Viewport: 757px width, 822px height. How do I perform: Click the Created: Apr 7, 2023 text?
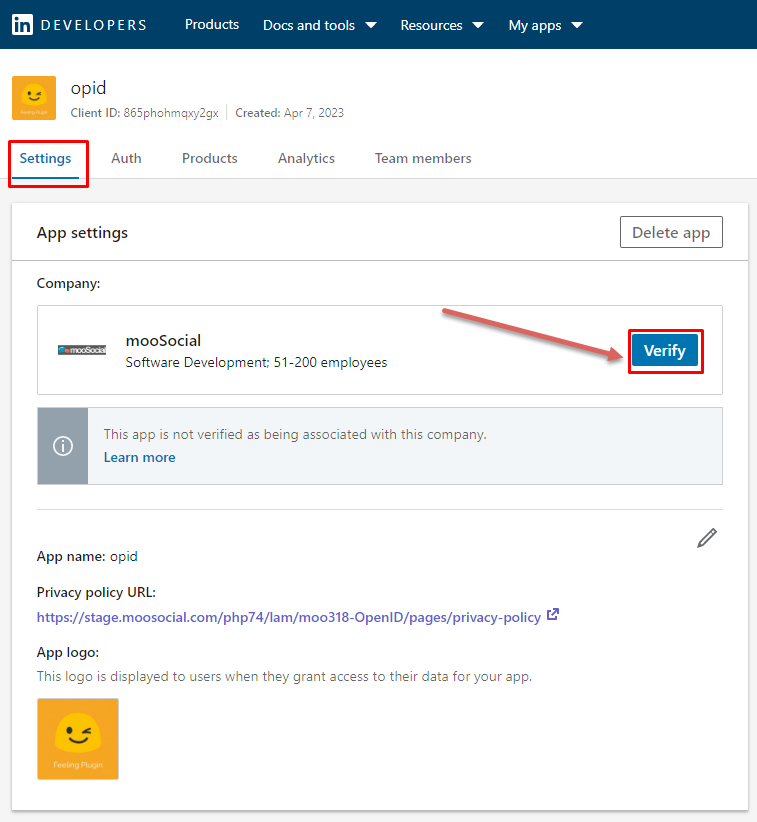pos(289,113)
